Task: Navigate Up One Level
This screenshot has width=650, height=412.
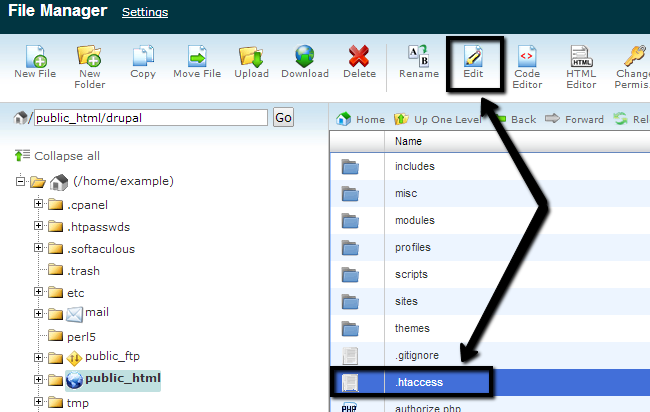Action: [437, 119]
